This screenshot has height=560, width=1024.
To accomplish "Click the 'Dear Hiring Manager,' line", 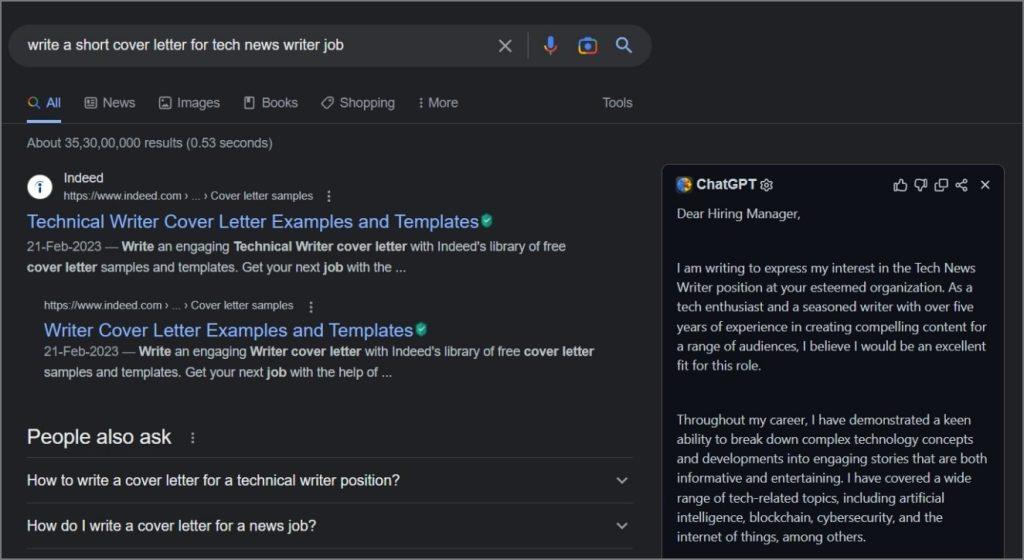I will pos(738,214).
